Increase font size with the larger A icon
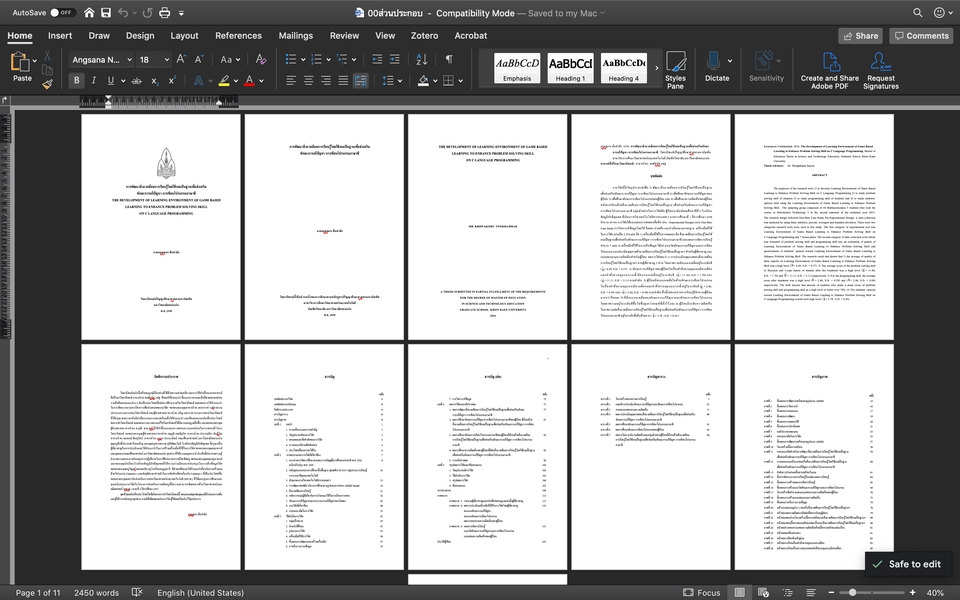Screen dimensions: 960x600 click(181, 59)
